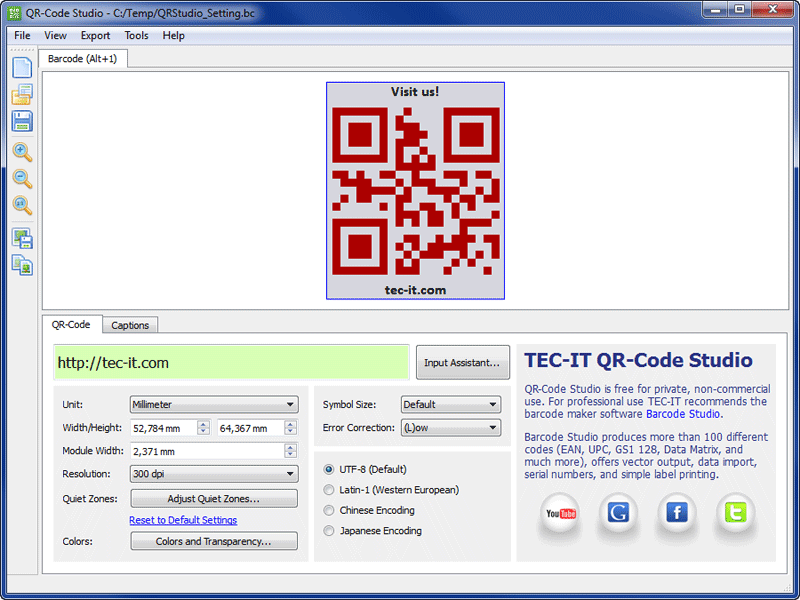Click Adjust Quiet Zones... button

[214, 498]
